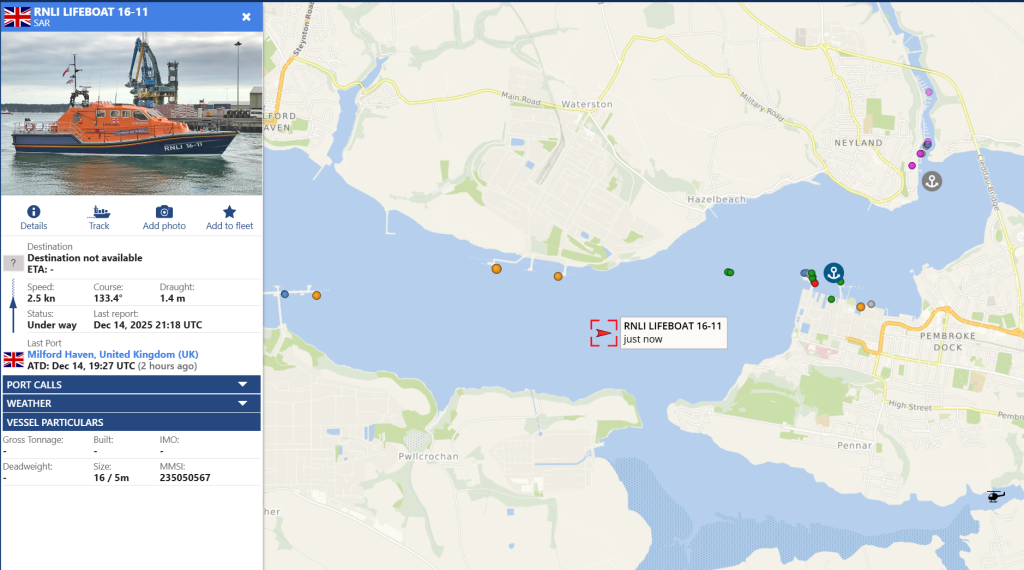The image size is (1024, 570).
Task: Select the red lifeboat arrow marker
Action: click(603, 333)
